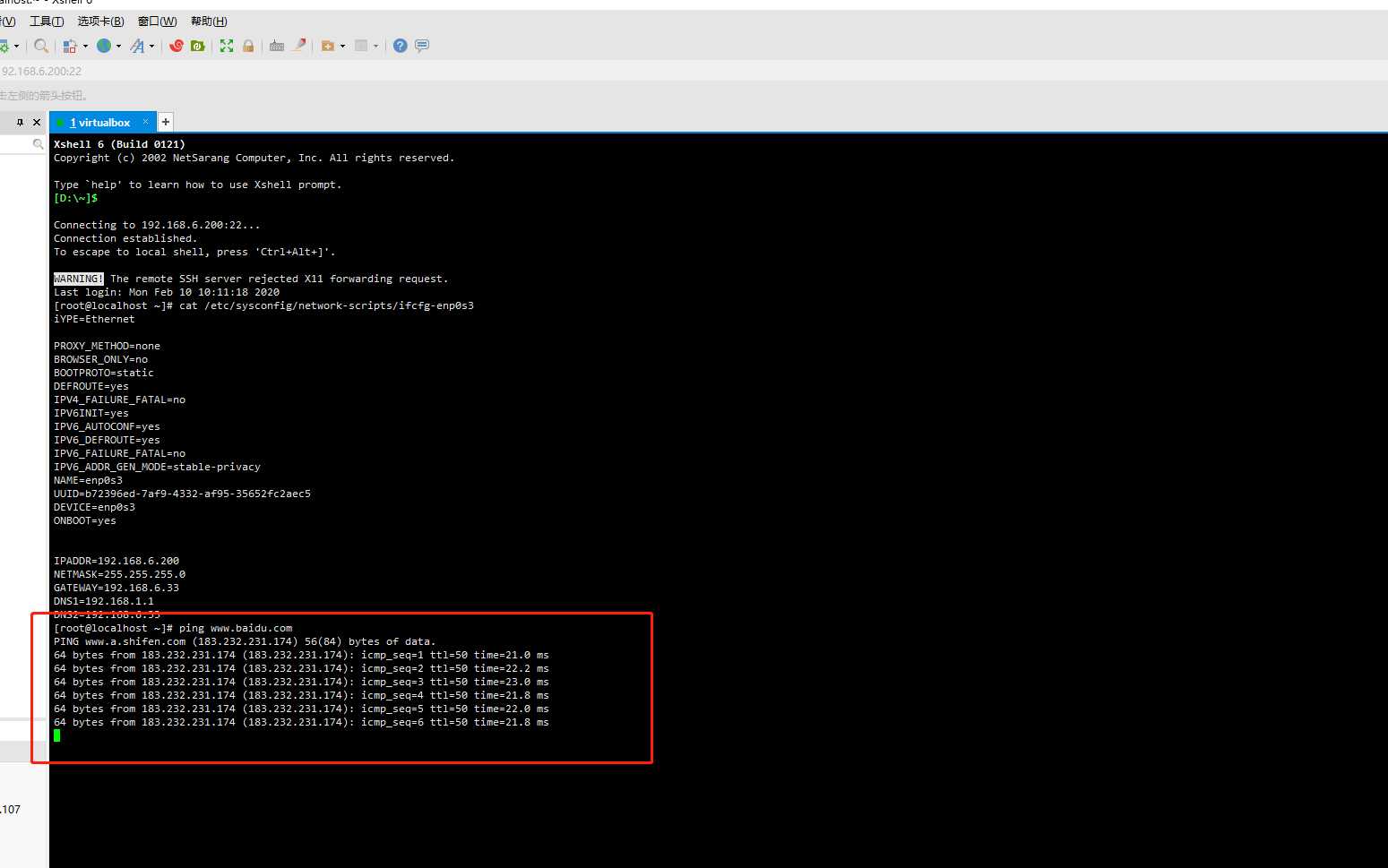Click the side panel search magnifier
The width and height of the screenshot is (1388, 868).
pyautogui.click(x=38, y=143)
